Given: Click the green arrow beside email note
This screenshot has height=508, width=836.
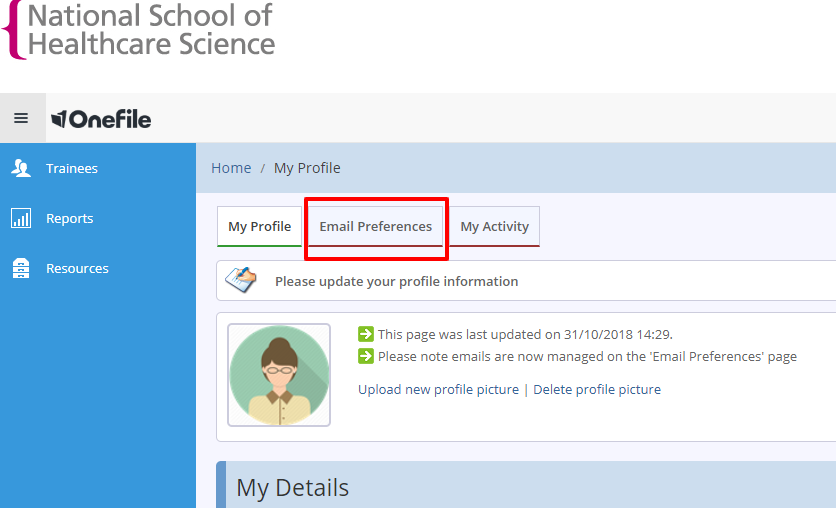Looking at the screenshot, I should point(366,356).
